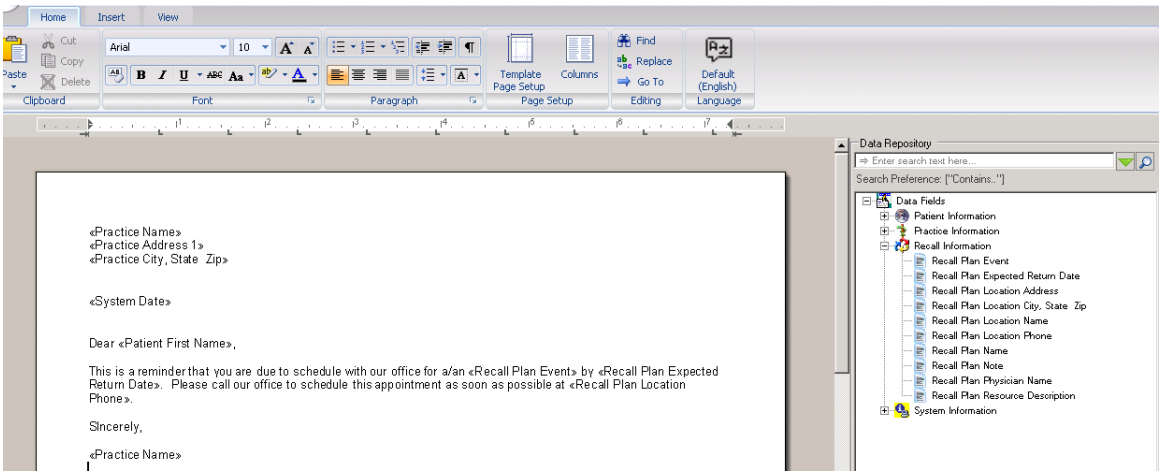Toggle the show paragraph marks pilcrow
Image resolution: width=1160 pixels, height=473 pixels.
[x=470, y=47]
